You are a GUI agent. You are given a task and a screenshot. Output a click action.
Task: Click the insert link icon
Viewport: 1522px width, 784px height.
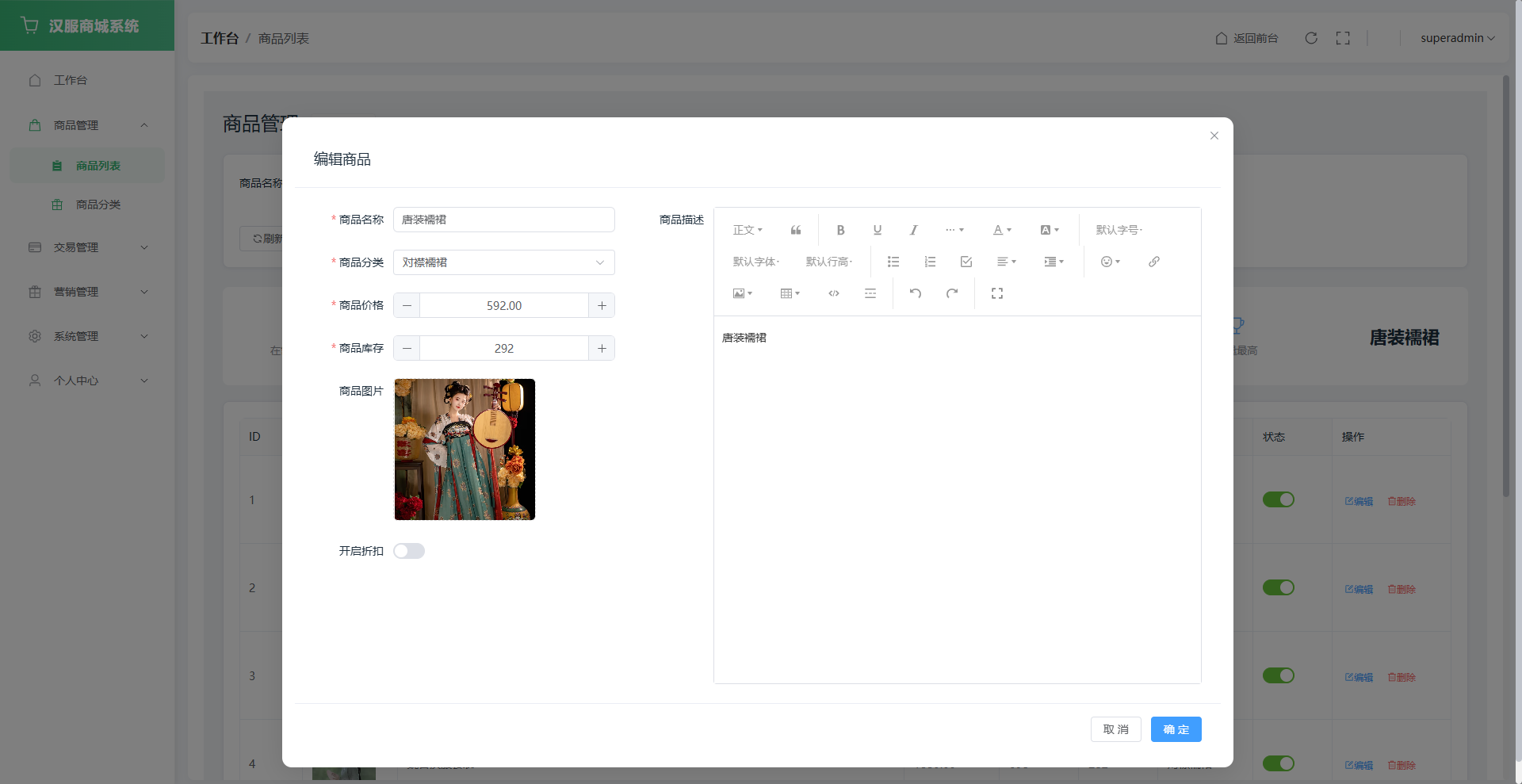point(1154,262)
